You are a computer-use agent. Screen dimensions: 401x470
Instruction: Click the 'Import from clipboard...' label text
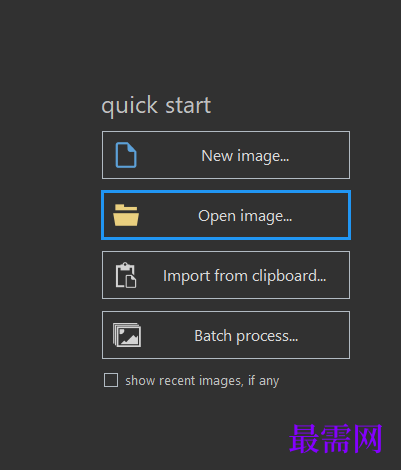(x=244, y=276)
